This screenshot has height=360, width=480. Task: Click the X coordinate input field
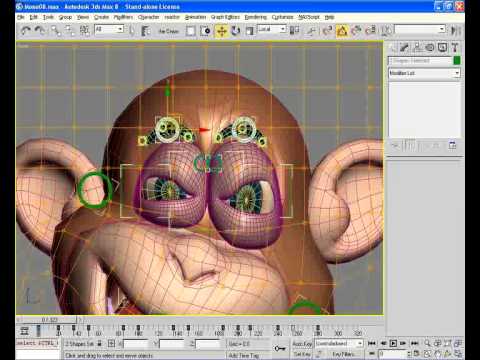[x=136, y=343]
